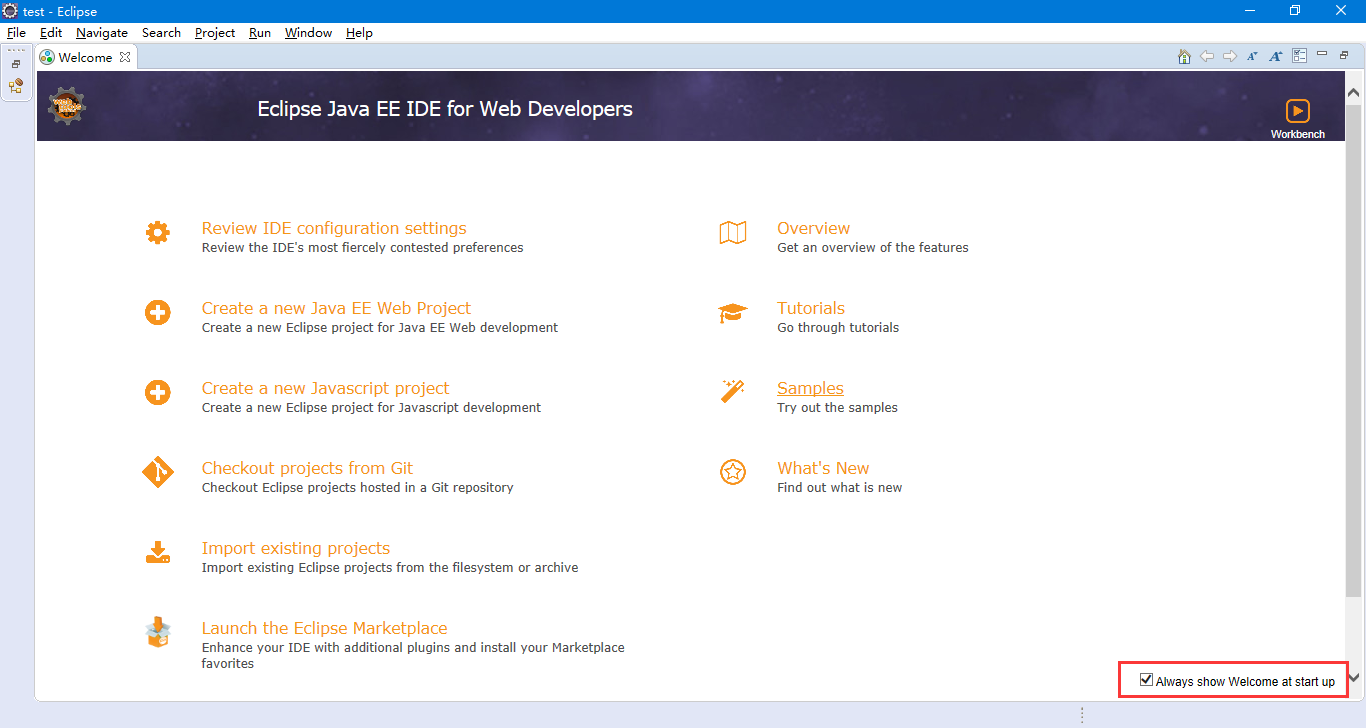Select the Welcome tab label
The height and width of the screenshot is (728, 1366).
pos(85,58)
